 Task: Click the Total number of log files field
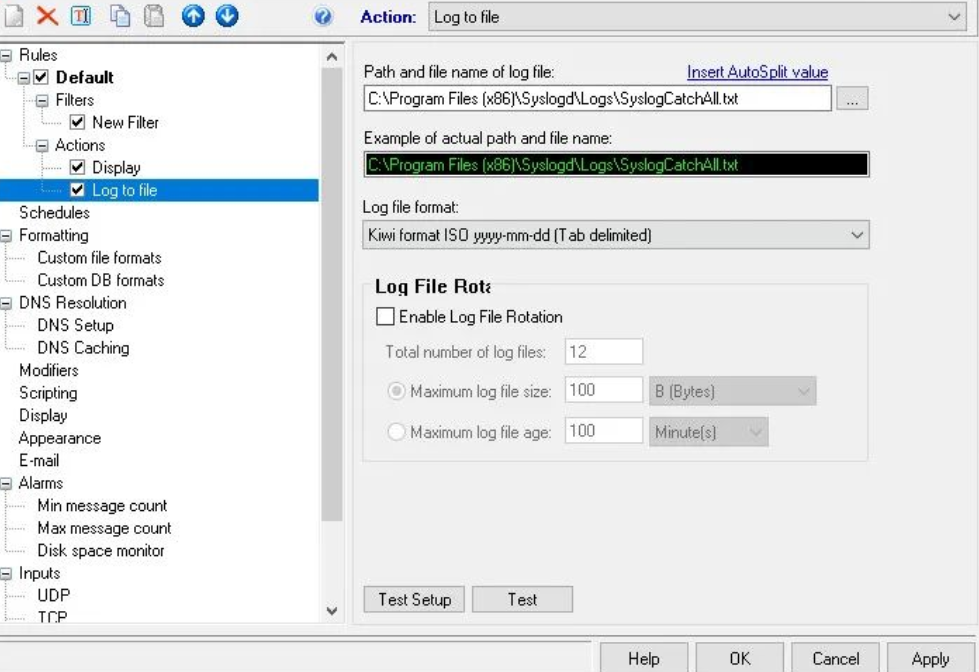tap(604, 352)
